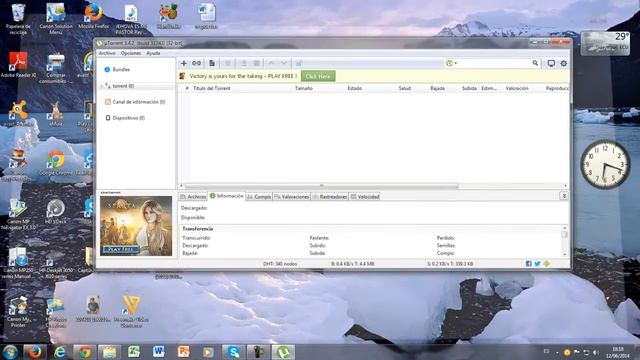Click the Start torrent toolbar icon
Viewport: 640px width, 360px height.
[x=244, y=63]
